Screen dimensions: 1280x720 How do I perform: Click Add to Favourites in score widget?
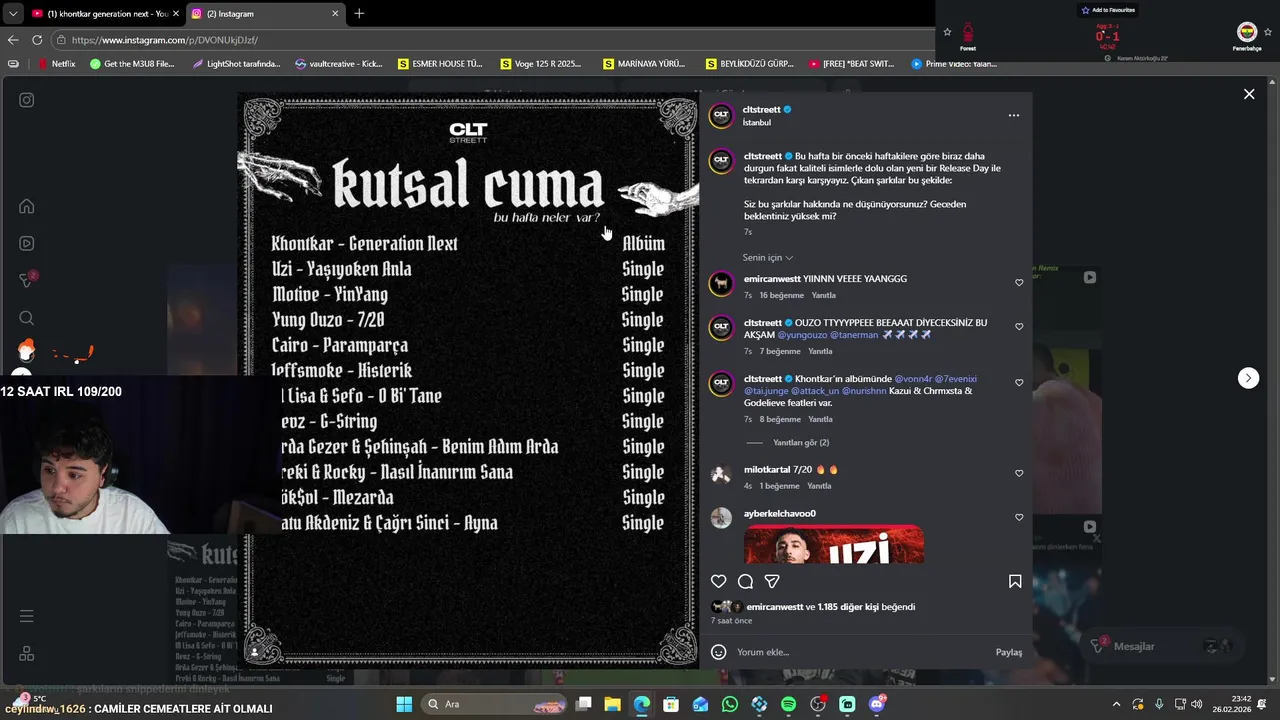1107,10
